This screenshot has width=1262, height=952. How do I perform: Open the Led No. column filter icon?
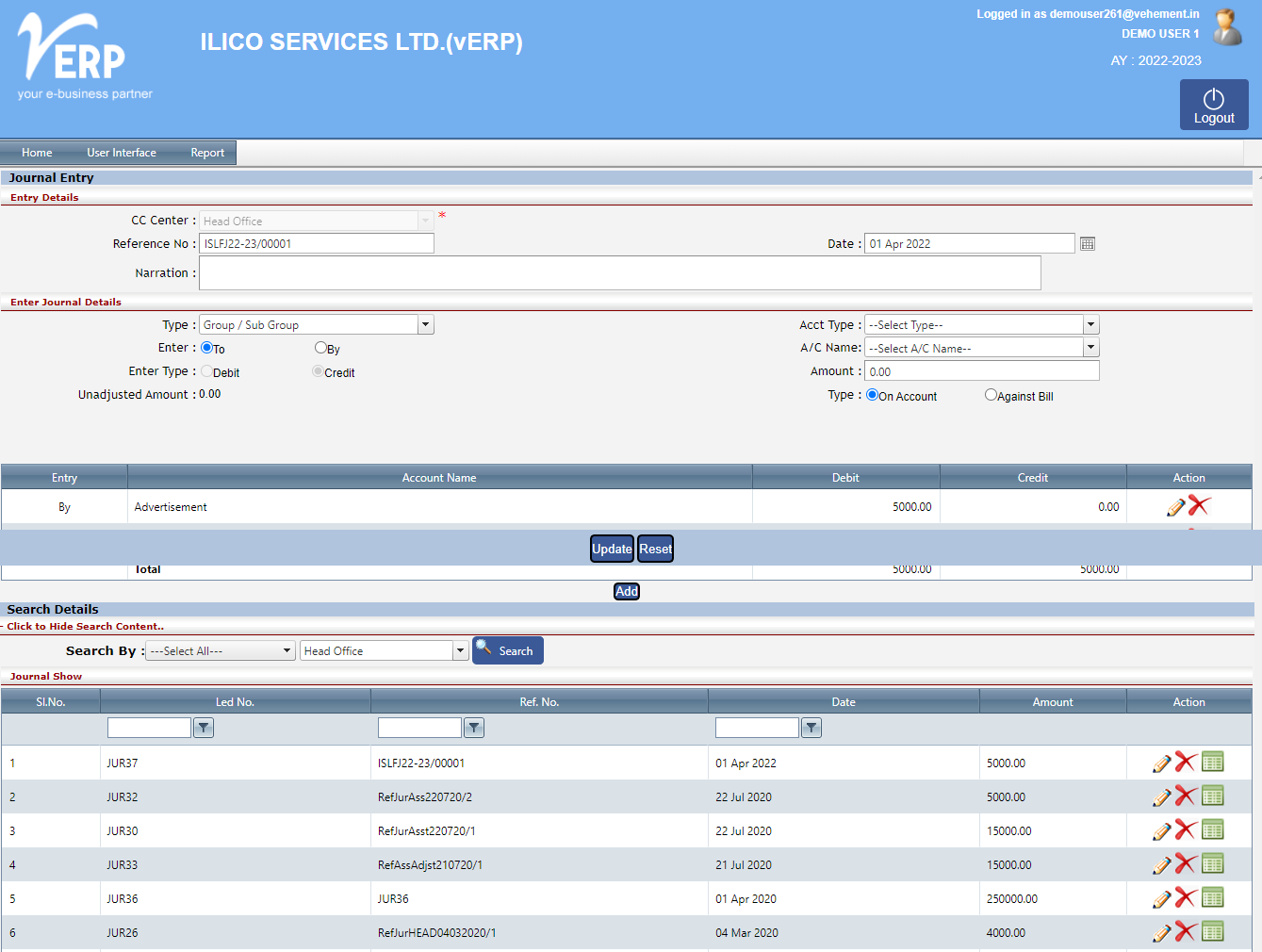(x=204, y=728)
